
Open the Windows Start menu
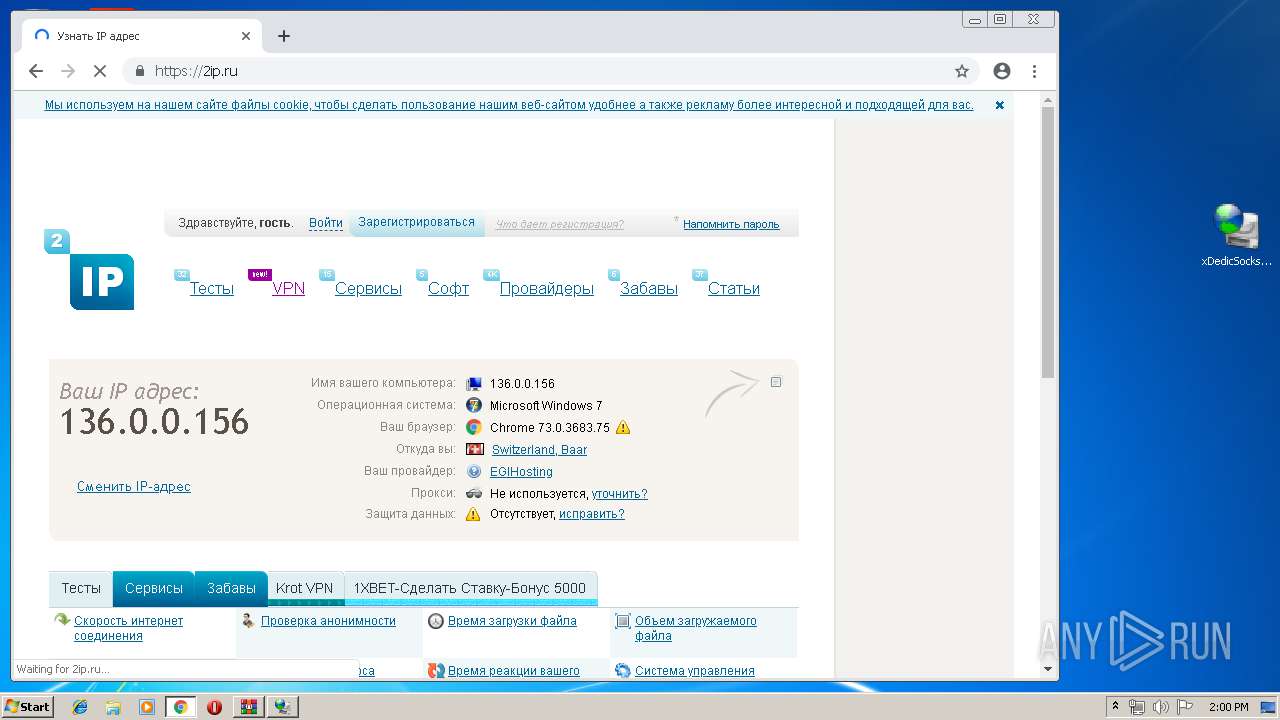28,707
